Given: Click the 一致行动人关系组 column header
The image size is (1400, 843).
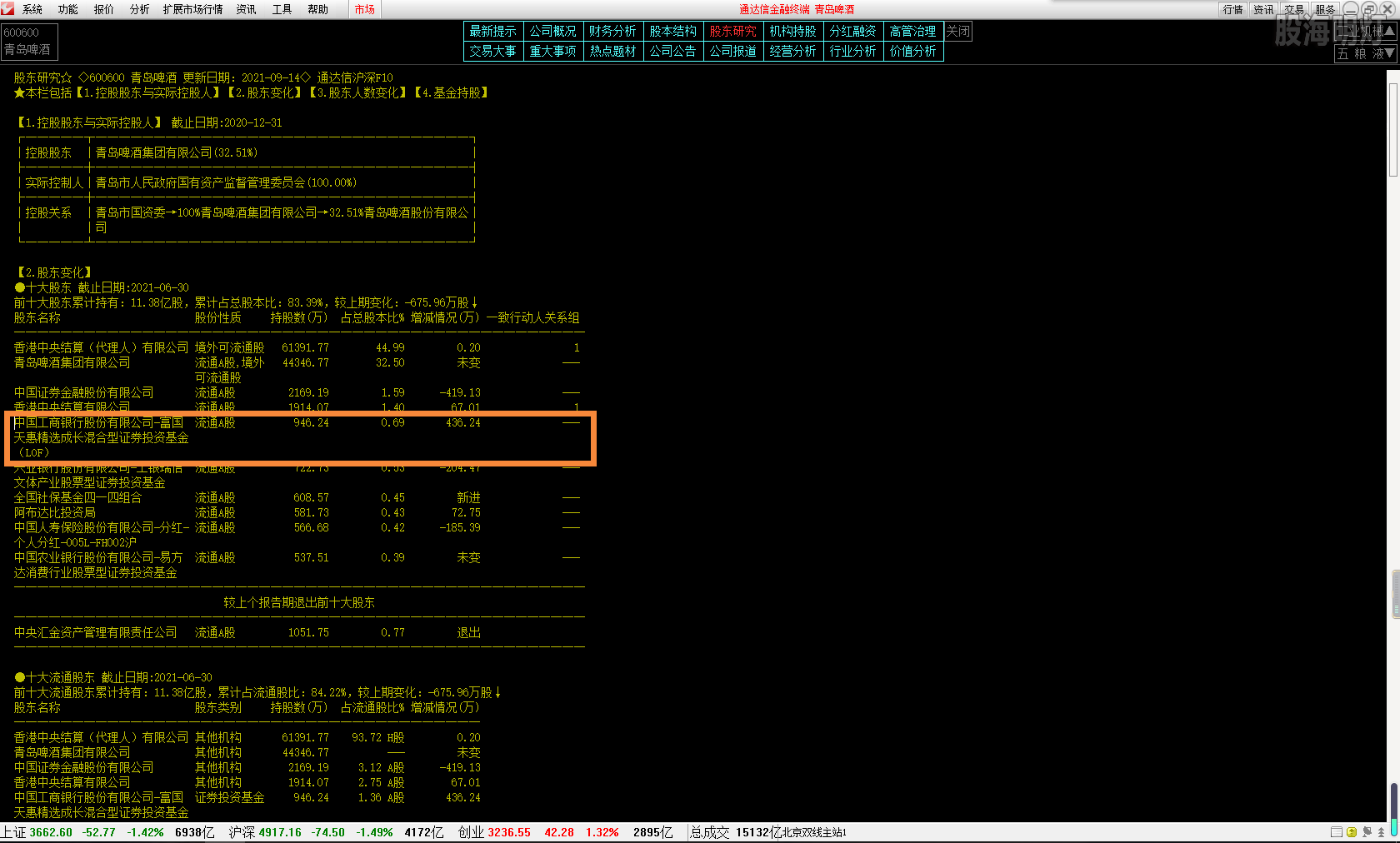Looking at the screenshot, I should click(533, 317).
